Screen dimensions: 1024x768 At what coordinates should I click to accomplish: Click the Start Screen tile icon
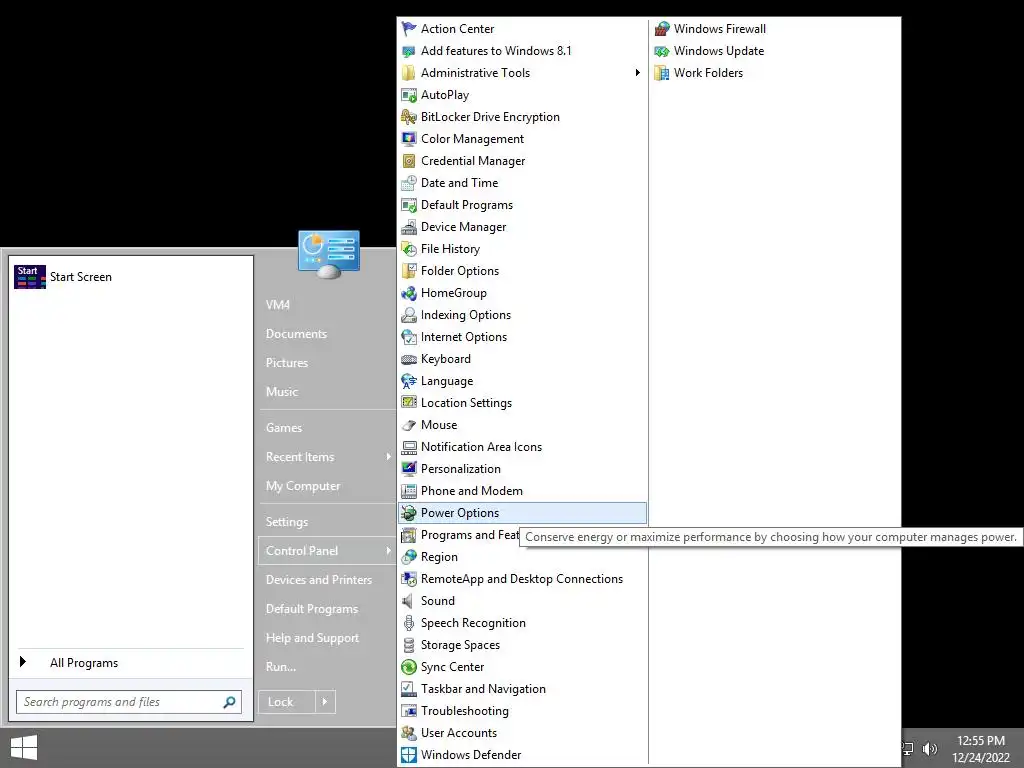tap(29, 277)
